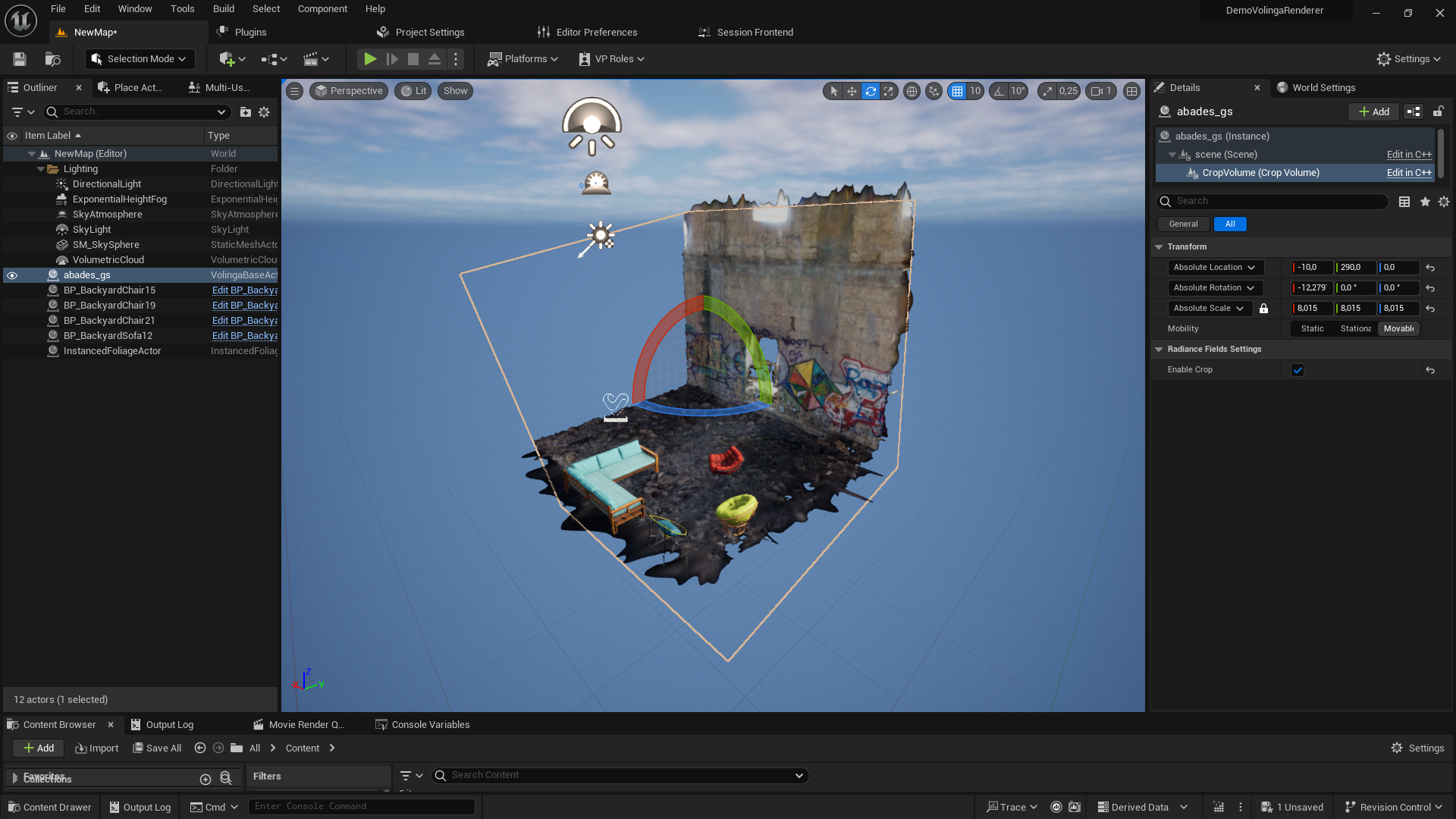The image size is (1456, 819).
Task: Open the Build menu
Action: coord(223,9)
